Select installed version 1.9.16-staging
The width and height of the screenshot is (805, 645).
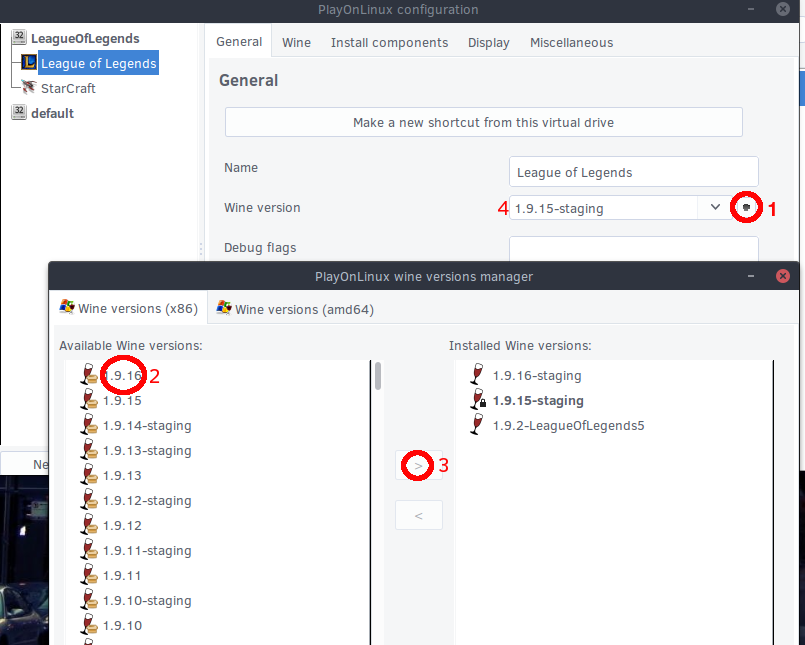(537, 376)
